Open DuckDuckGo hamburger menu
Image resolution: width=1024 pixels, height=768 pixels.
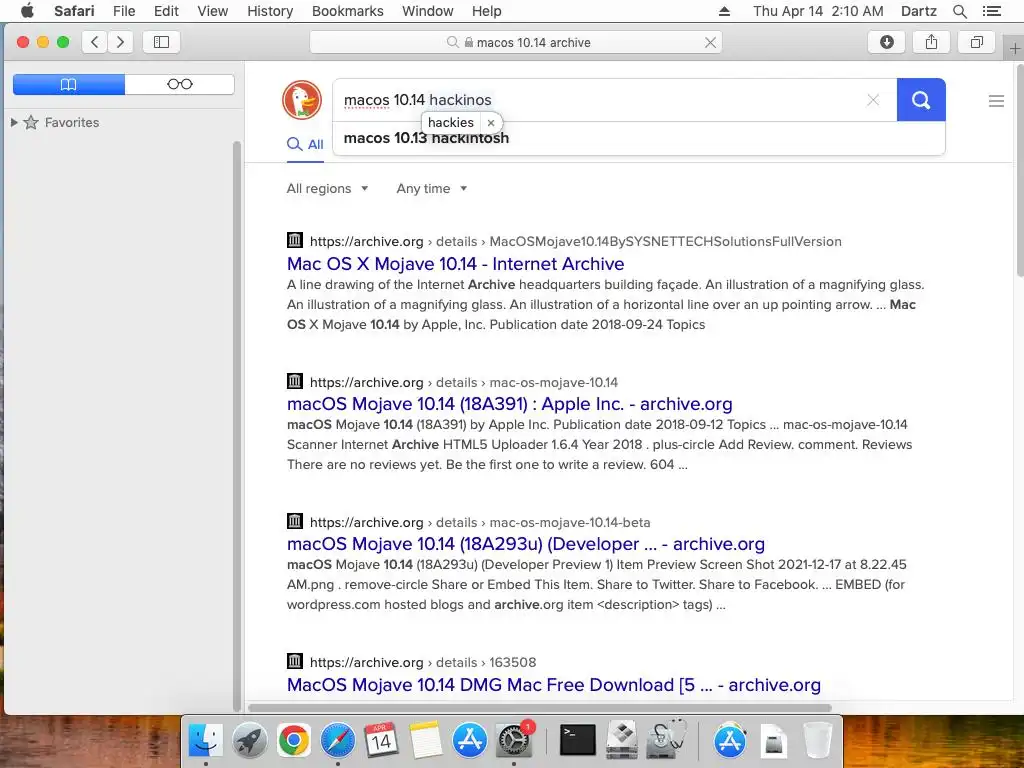point(996,101)
